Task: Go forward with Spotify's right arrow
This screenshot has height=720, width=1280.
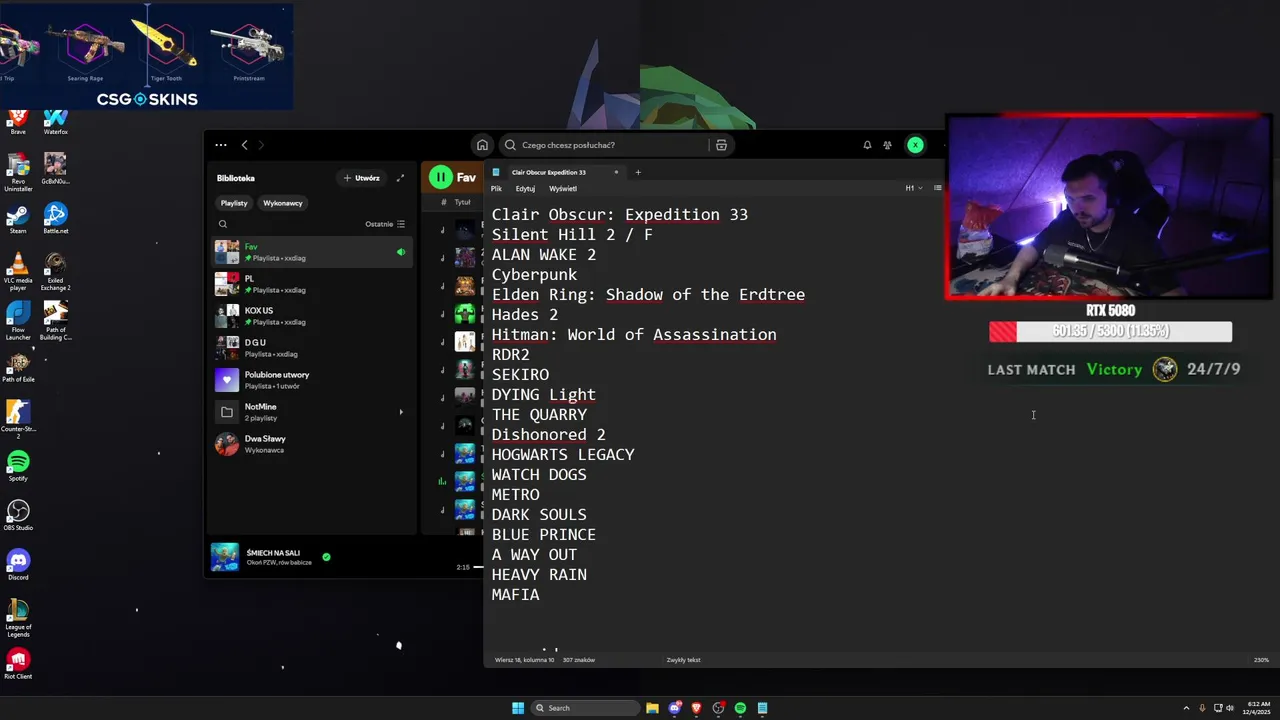Action: tap(262, 145)
